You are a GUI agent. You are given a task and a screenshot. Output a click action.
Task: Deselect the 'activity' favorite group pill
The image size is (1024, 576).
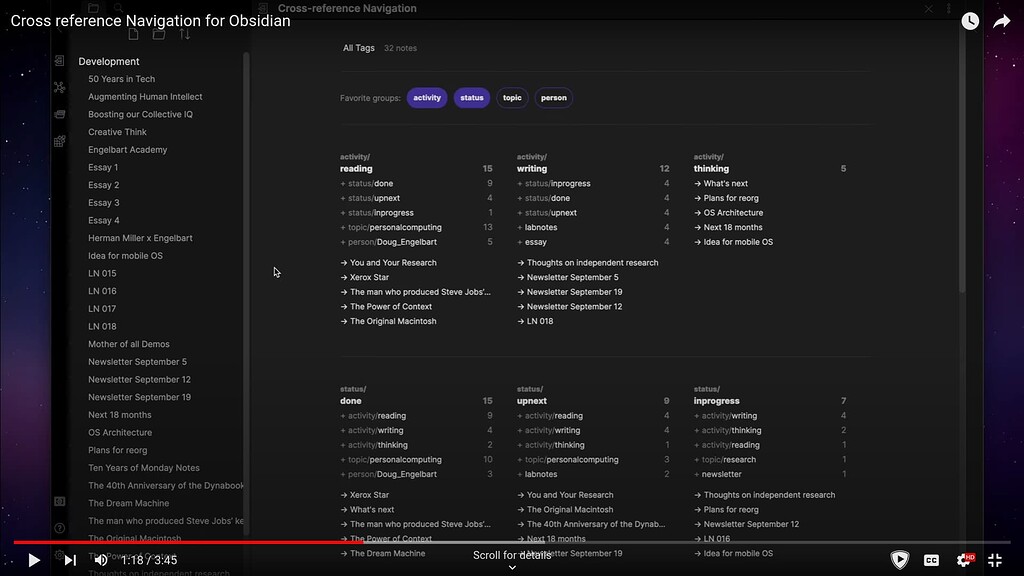click(427, 97)
